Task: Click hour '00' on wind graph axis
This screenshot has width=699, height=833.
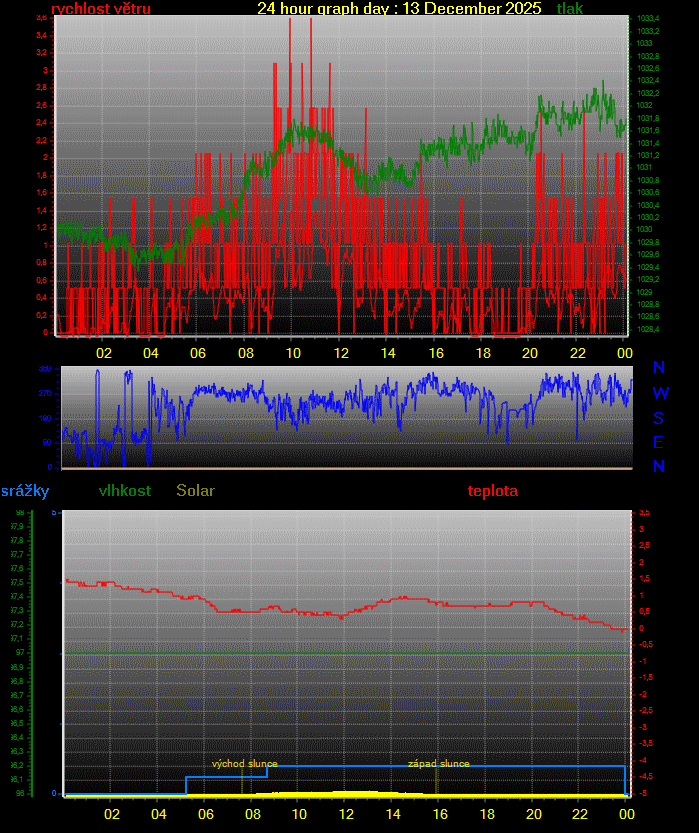Action: pos(624,353)
